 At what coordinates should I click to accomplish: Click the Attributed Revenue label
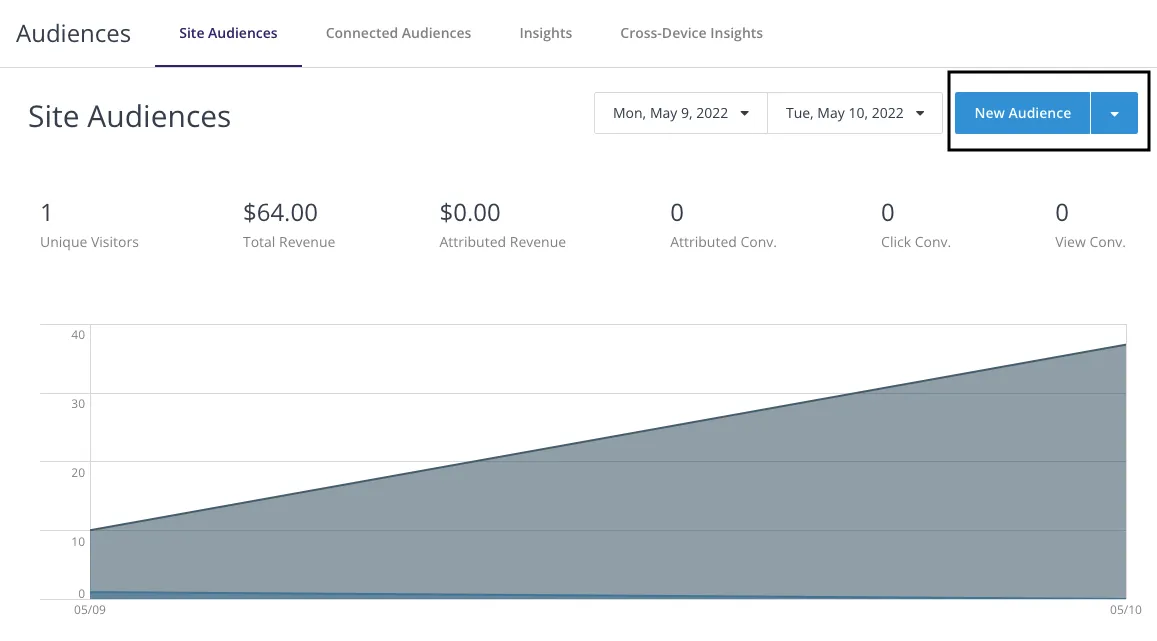(x=502, y=242)
